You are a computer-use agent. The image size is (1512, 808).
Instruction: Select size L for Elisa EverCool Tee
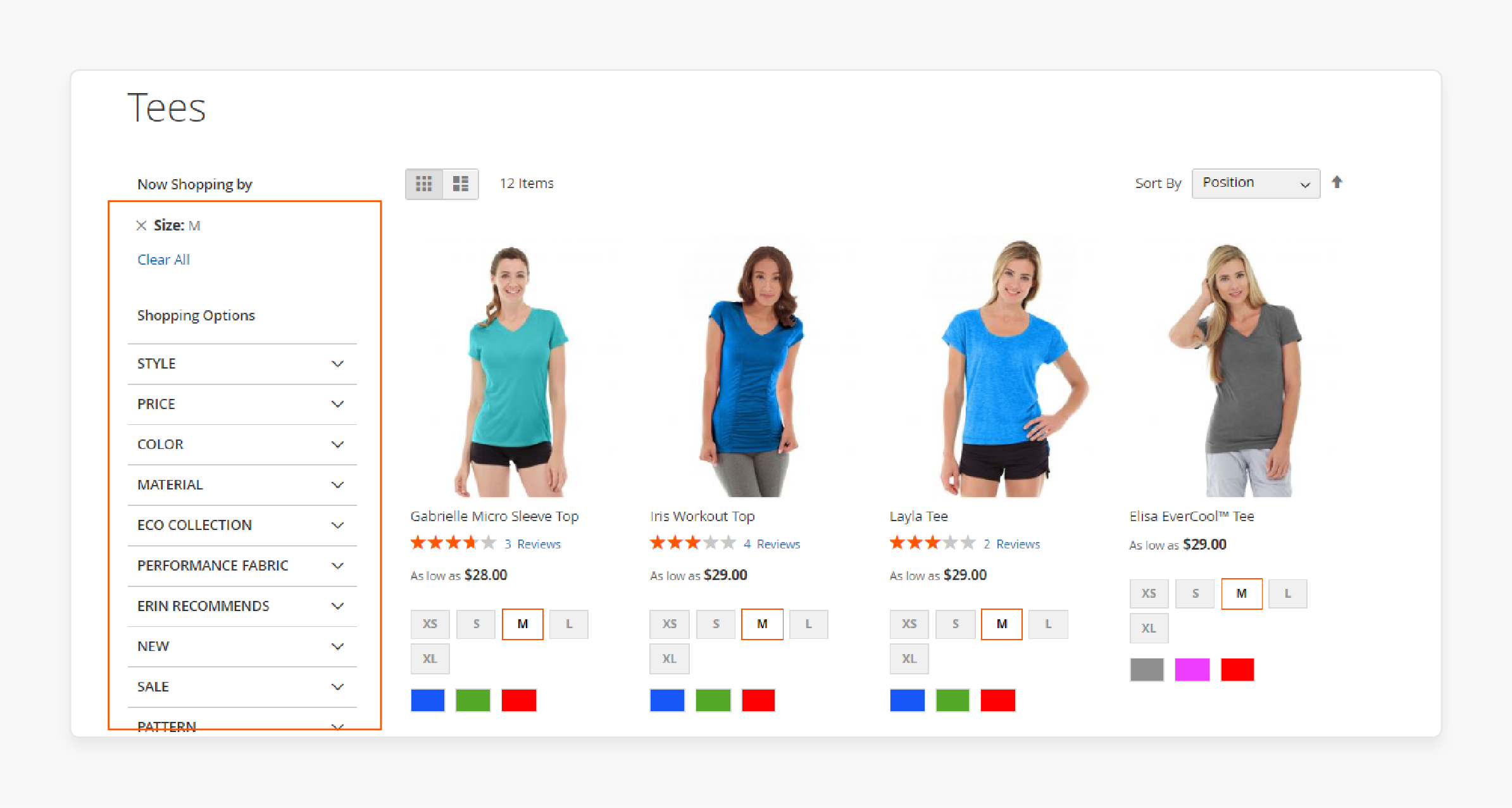1288,594
